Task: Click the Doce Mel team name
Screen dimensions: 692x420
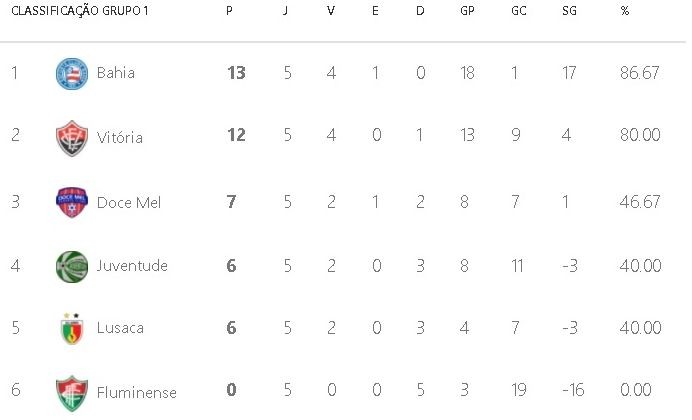Action: pos(129,202)
